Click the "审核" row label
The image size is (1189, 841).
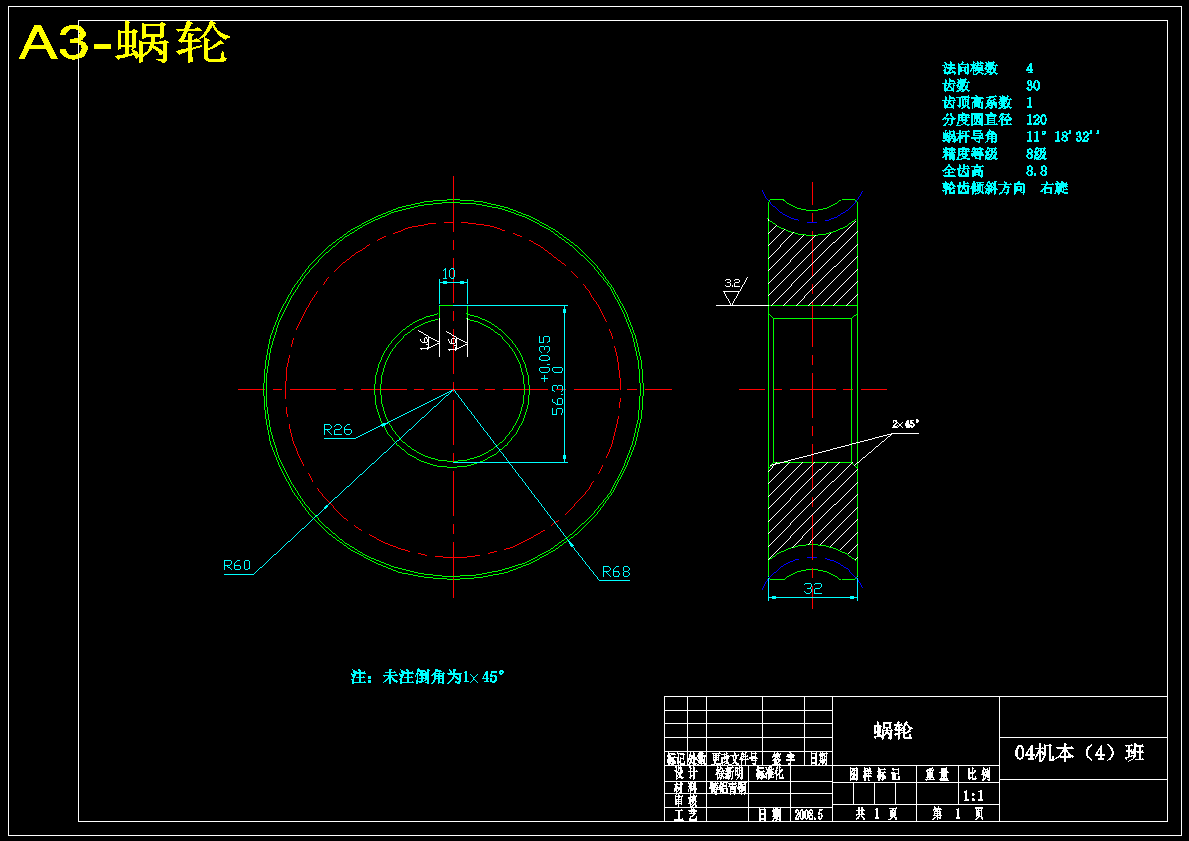point(685,800)
